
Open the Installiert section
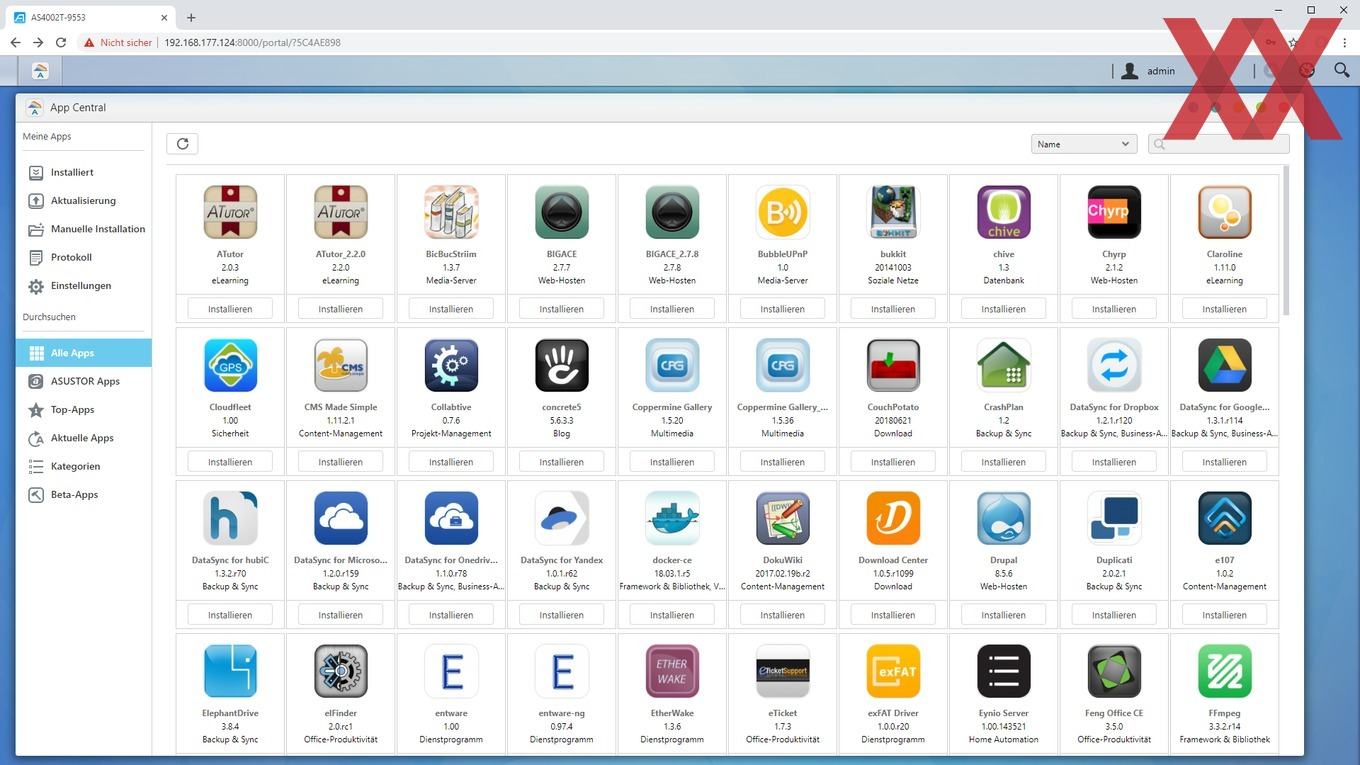84,172
